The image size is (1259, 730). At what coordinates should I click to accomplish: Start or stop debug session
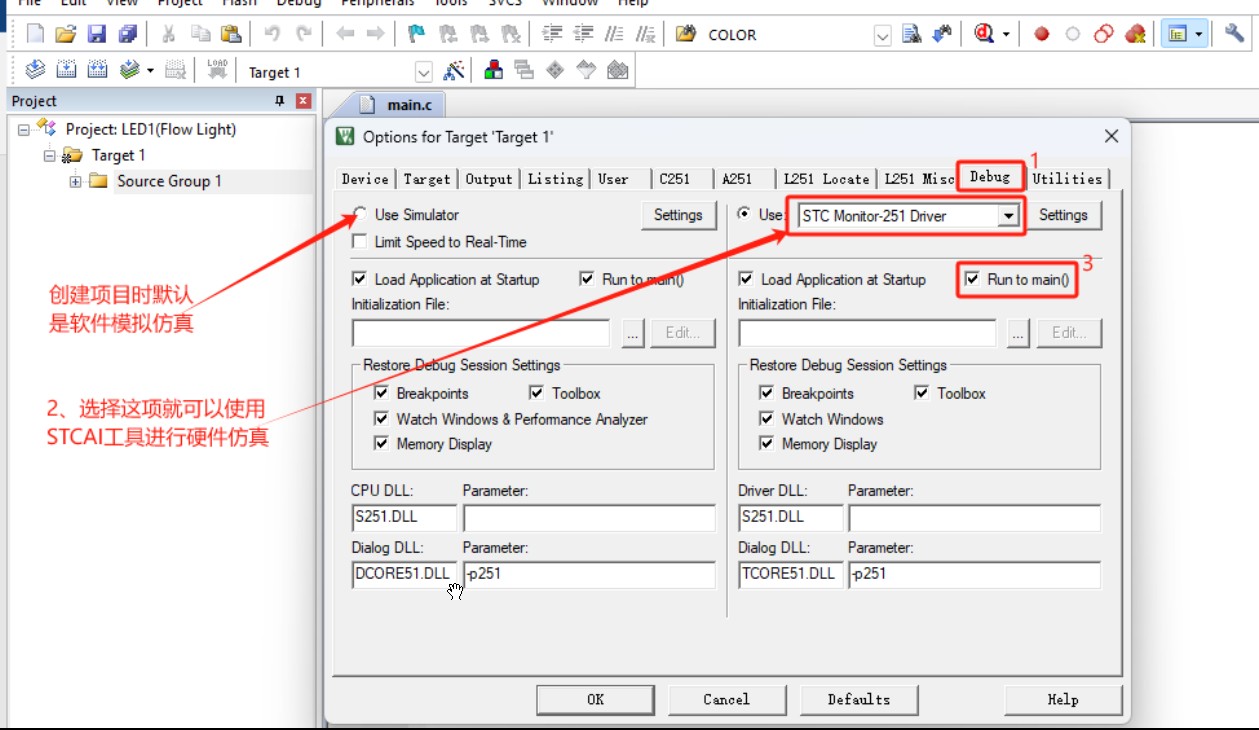[x=984, y=34]
